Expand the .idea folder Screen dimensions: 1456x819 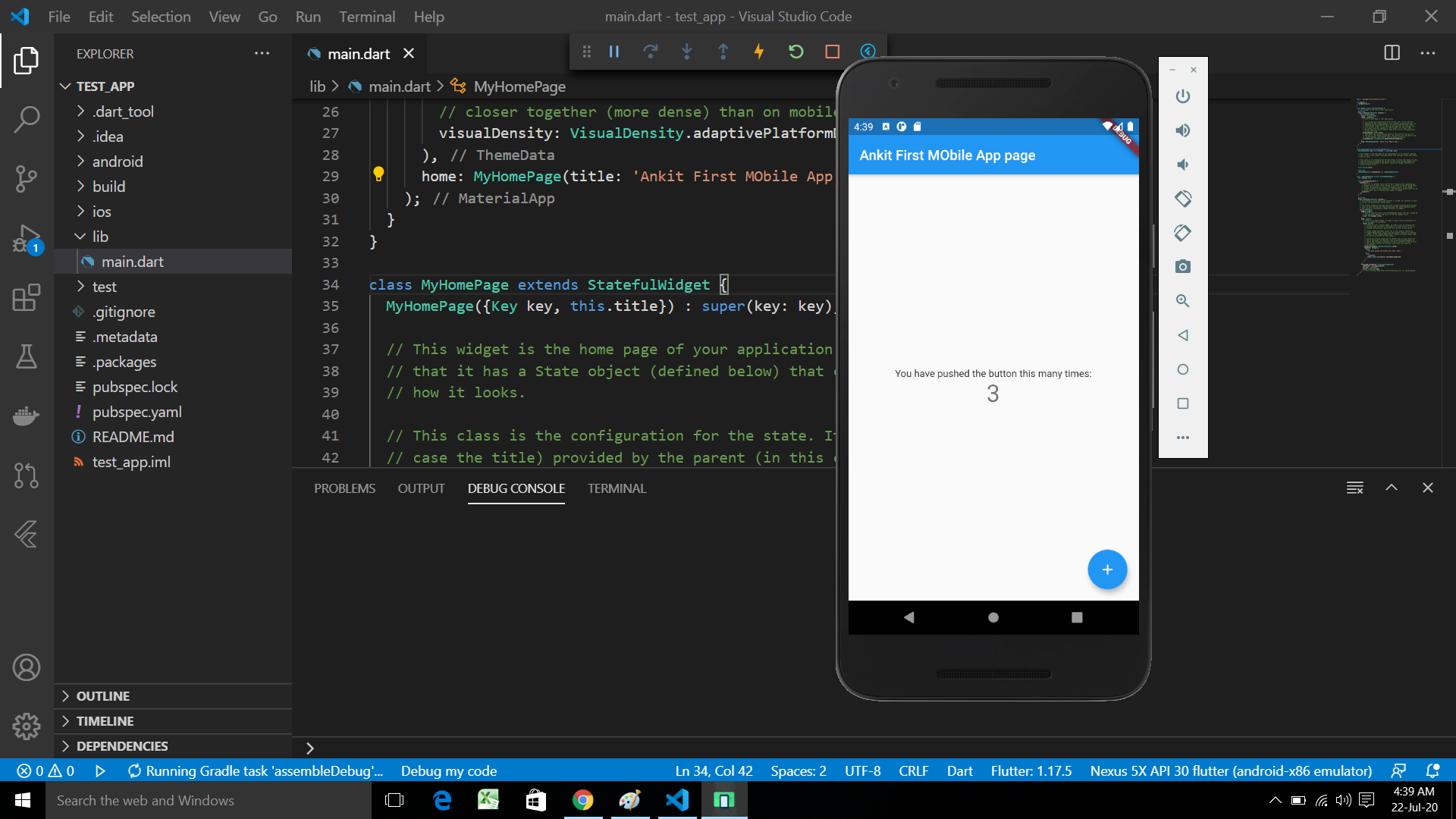tap(173, 136)
